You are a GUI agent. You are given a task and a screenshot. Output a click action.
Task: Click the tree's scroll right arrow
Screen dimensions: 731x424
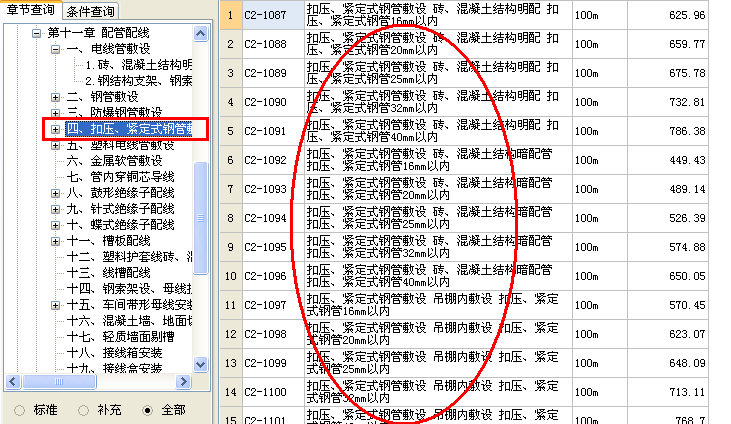(x=184, y=382)
